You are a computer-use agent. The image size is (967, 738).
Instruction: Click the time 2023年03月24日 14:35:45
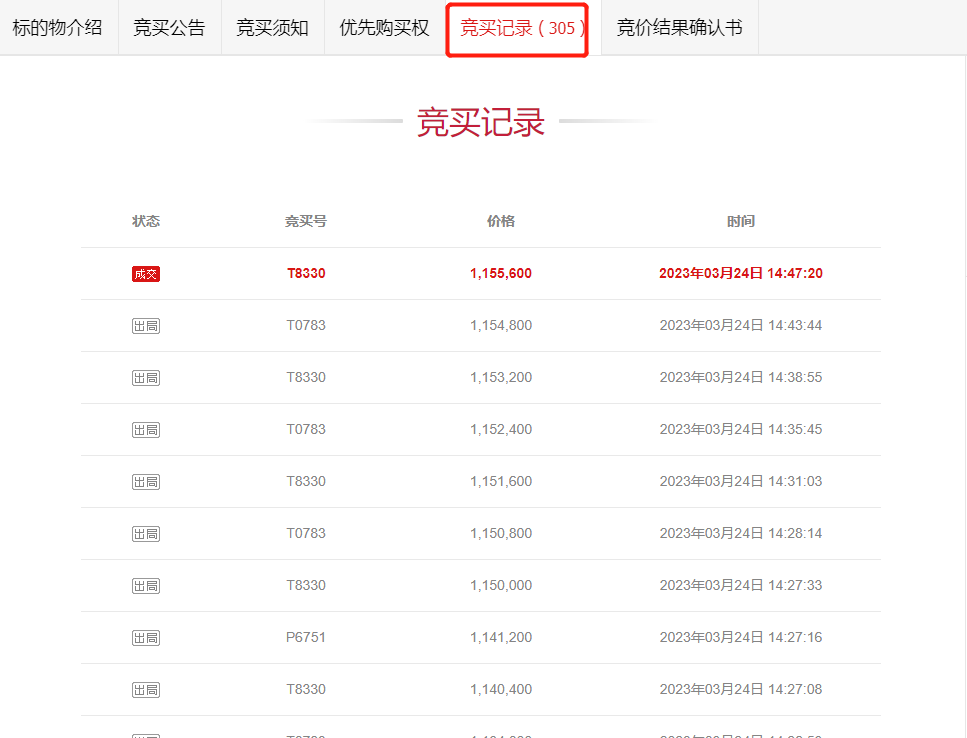click(x=741, y=429)
